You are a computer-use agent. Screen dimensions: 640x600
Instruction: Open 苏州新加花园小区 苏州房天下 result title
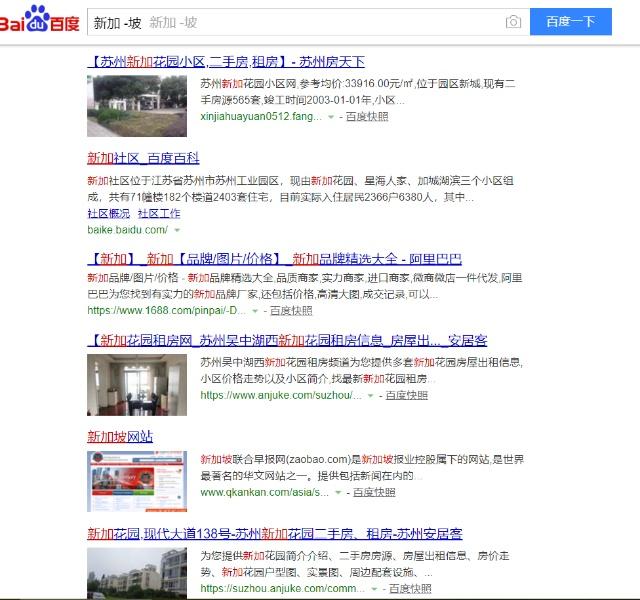[226, 62]
